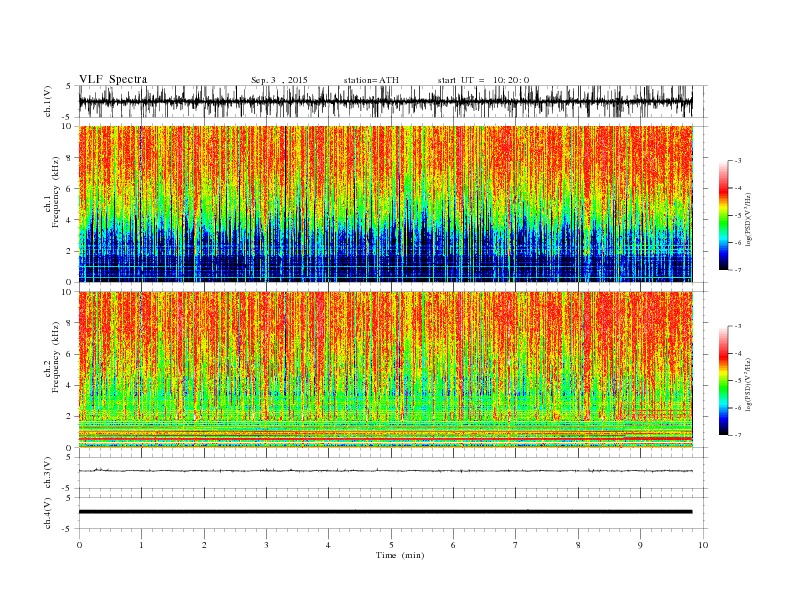792x612 pixels.
Task: Select the date text "Sep. 3 , 2015"
Action: coord(279,80)
